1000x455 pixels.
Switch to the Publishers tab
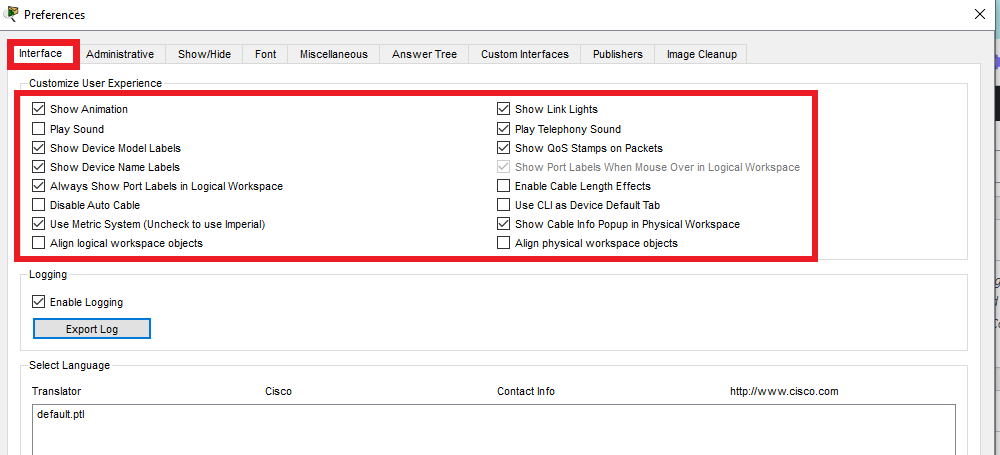point(617,54)
